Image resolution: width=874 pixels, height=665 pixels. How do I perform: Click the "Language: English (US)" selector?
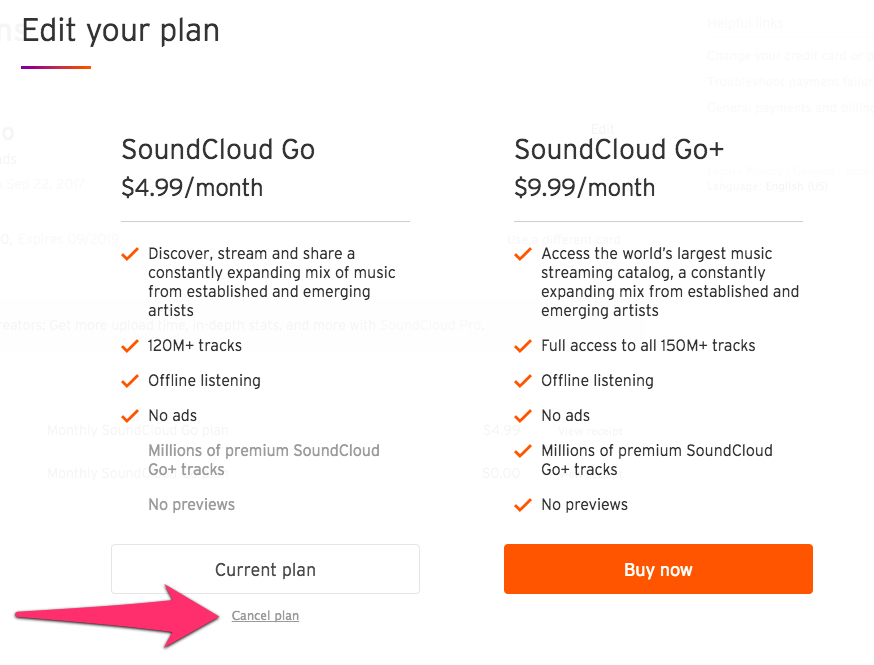coord(768,184)
